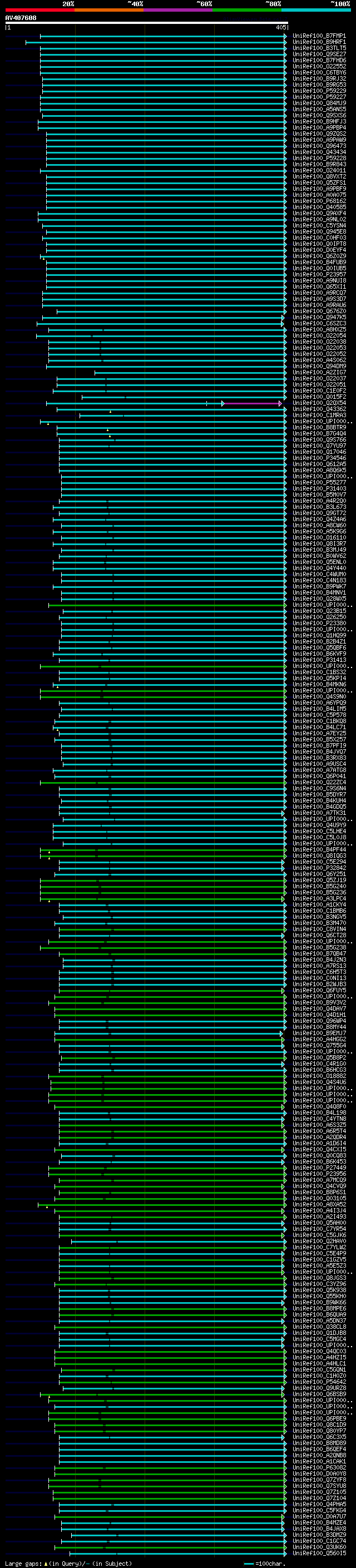Select hit label UniRef100_P32842
The width and height of the screenshot is (356, 1568).
tap(319, 868)
